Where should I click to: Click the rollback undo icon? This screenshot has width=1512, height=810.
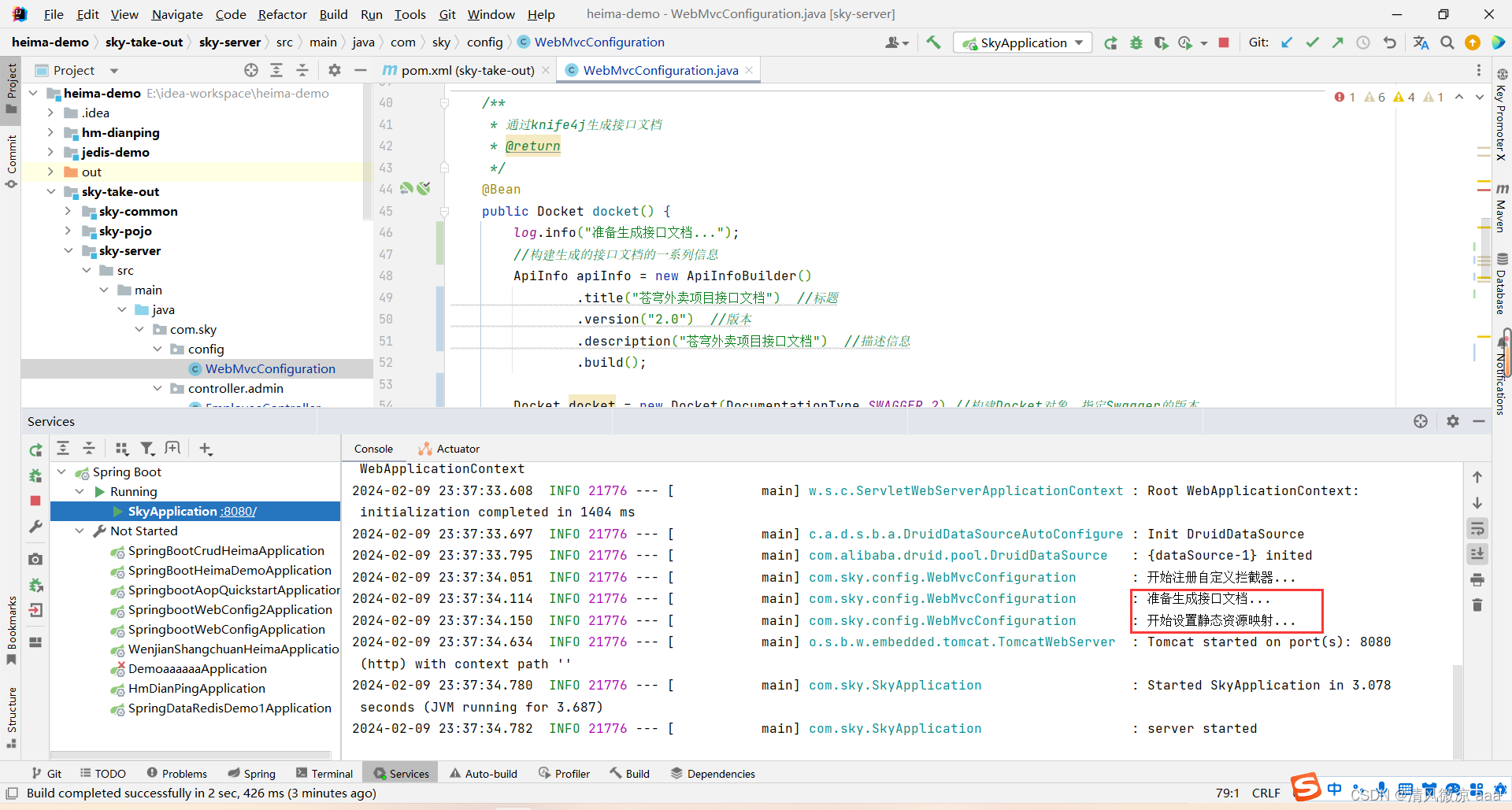point(1389,43)
